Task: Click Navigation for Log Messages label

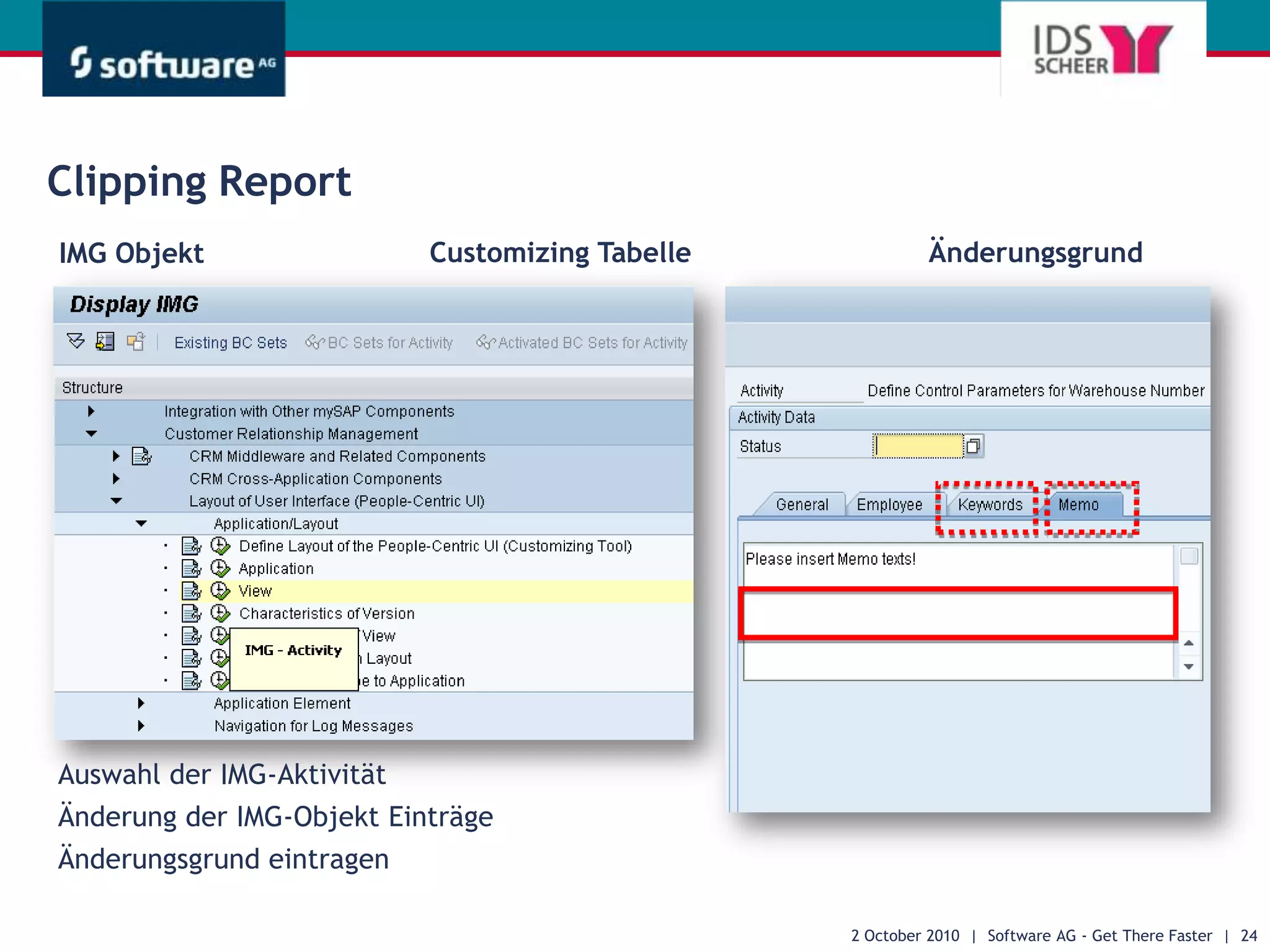Action: (314, 726)
